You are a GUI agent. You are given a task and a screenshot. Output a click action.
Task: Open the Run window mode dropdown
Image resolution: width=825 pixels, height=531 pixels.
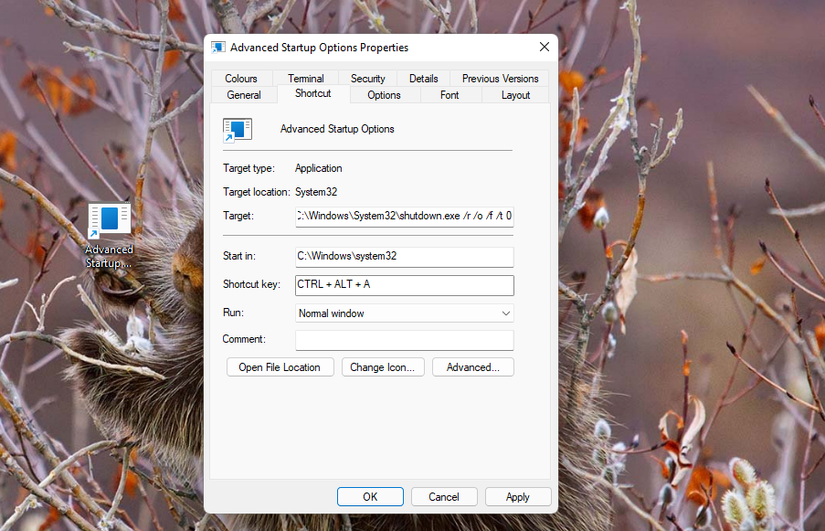pos(404,313)
